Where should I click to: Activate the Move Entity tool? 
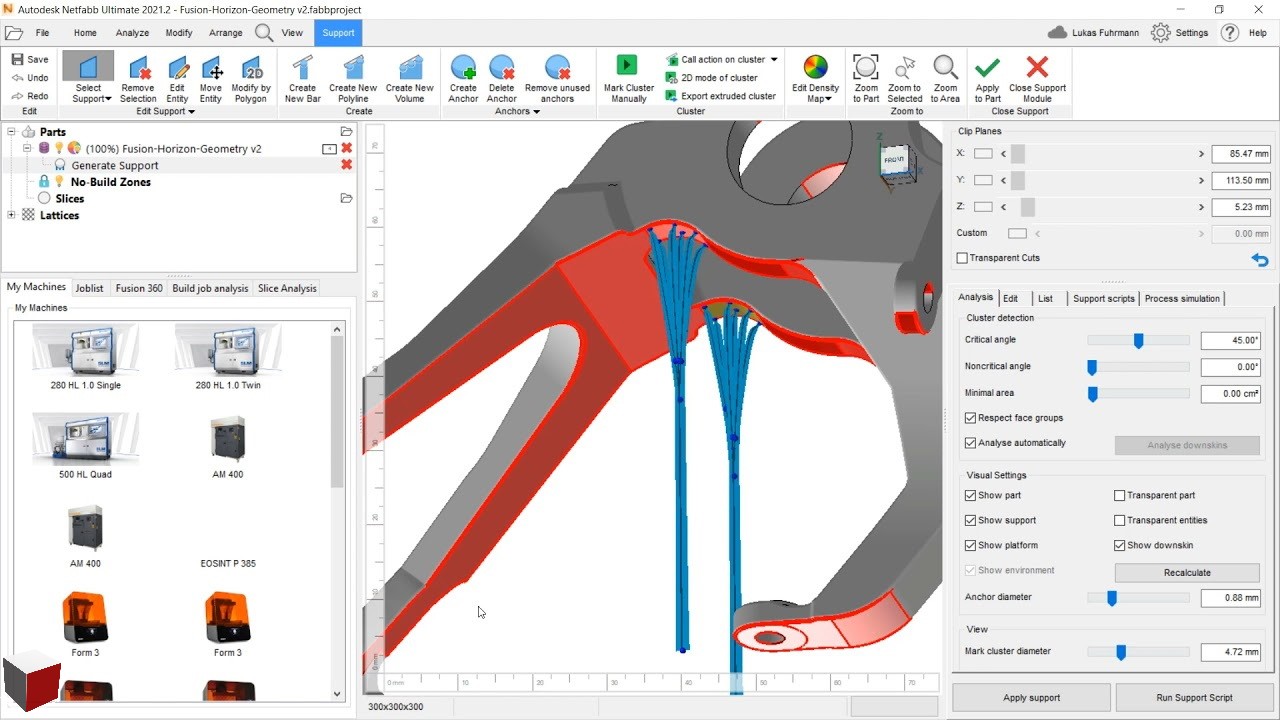pyautogui.click(x=210, y=67)
